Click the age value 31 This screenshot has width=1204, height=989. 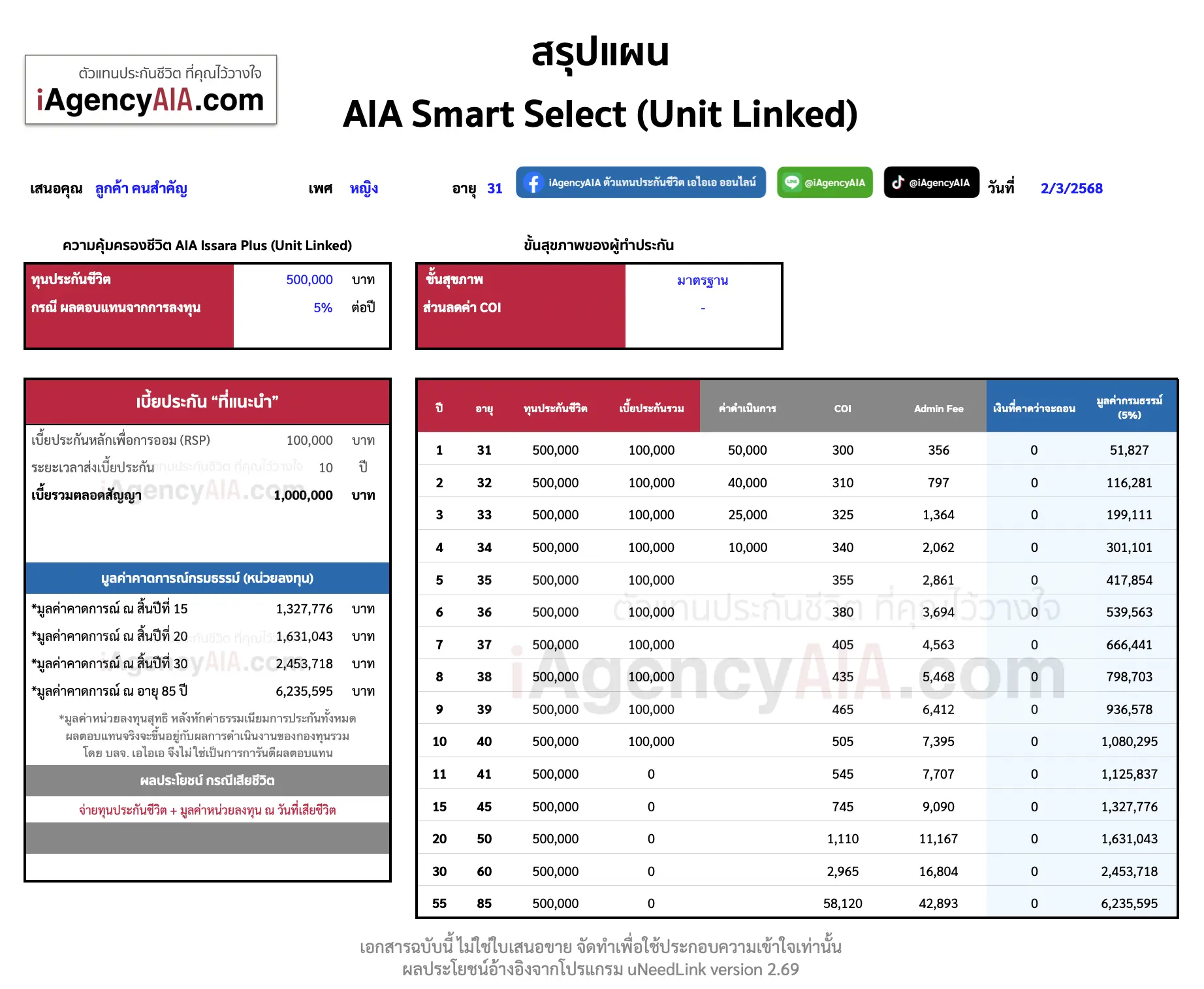[494, 189]
